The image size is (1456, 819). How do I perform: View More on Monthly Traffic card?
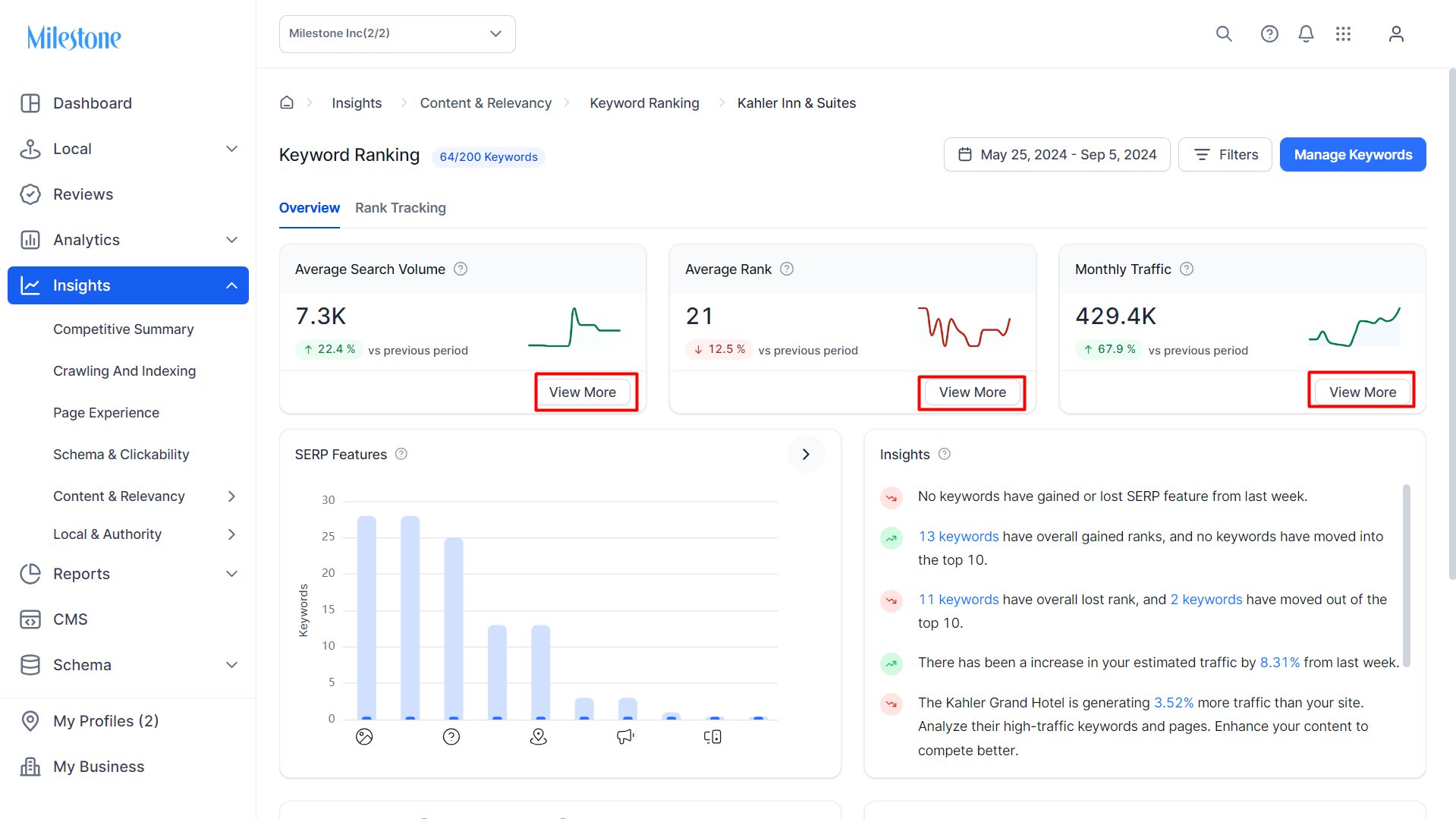point(1363,392)
